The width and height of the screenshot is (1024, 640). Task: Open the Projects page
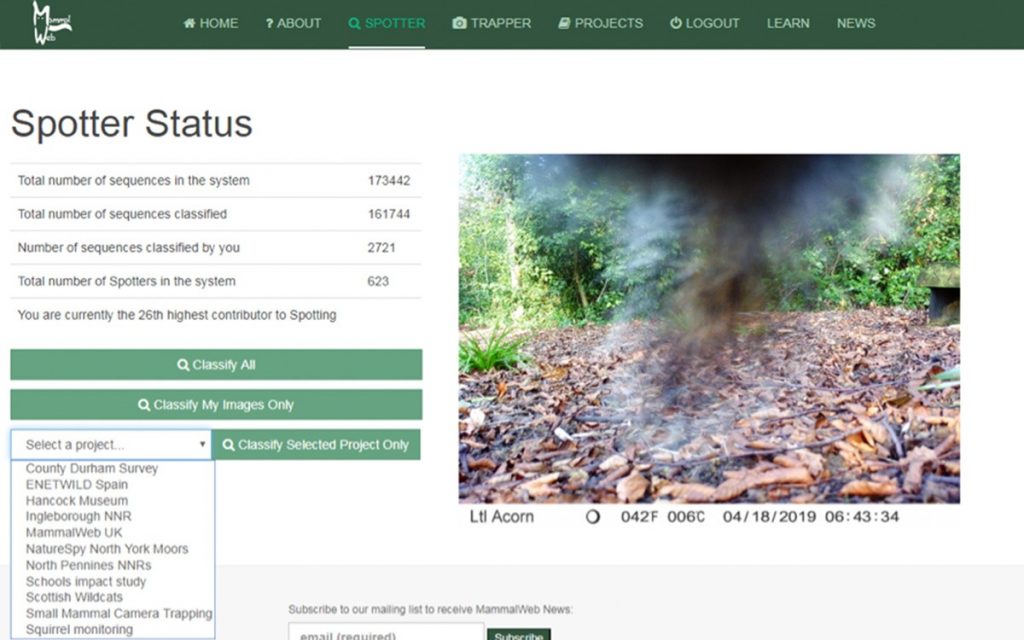coord(601,23)
